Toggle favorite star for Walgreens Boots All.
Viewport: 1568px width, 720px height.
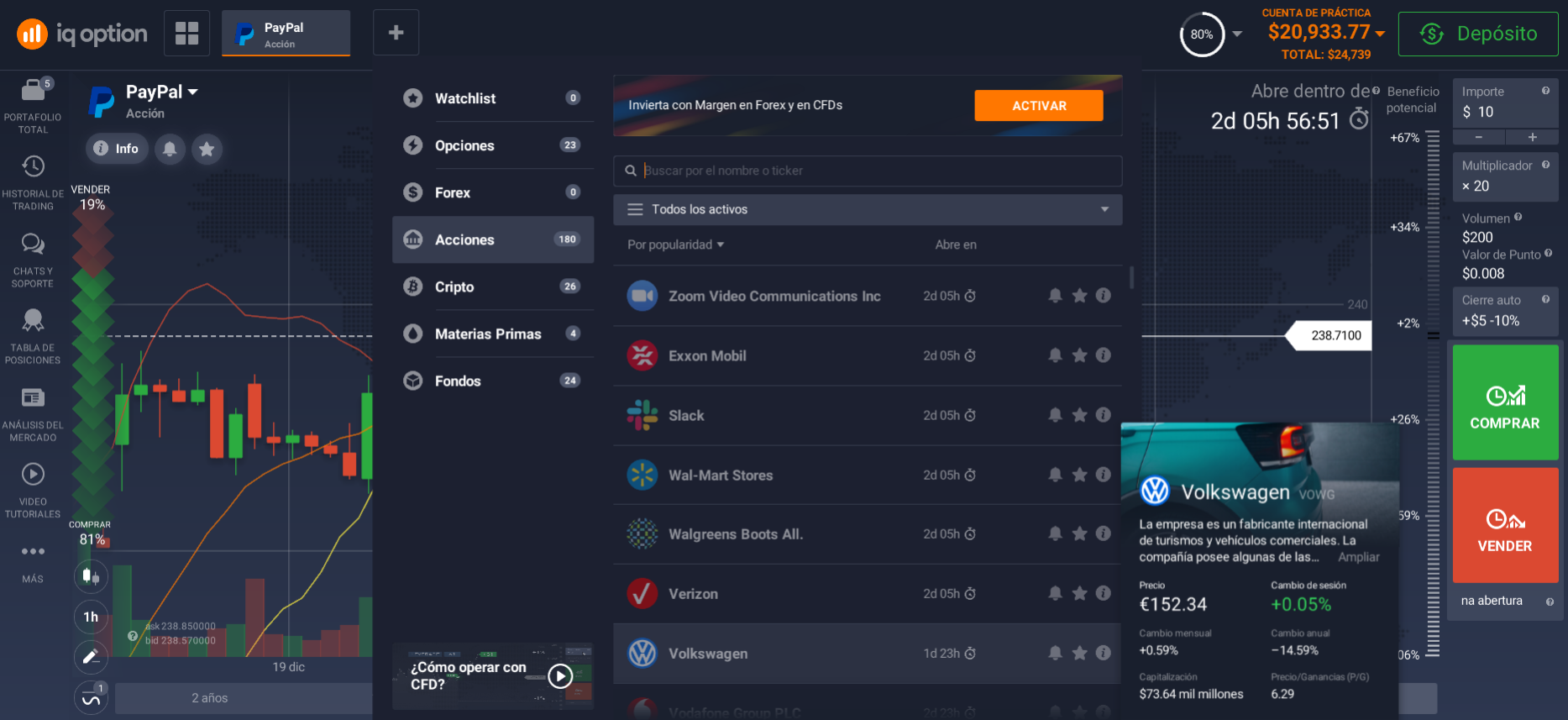click(1080, 533)
